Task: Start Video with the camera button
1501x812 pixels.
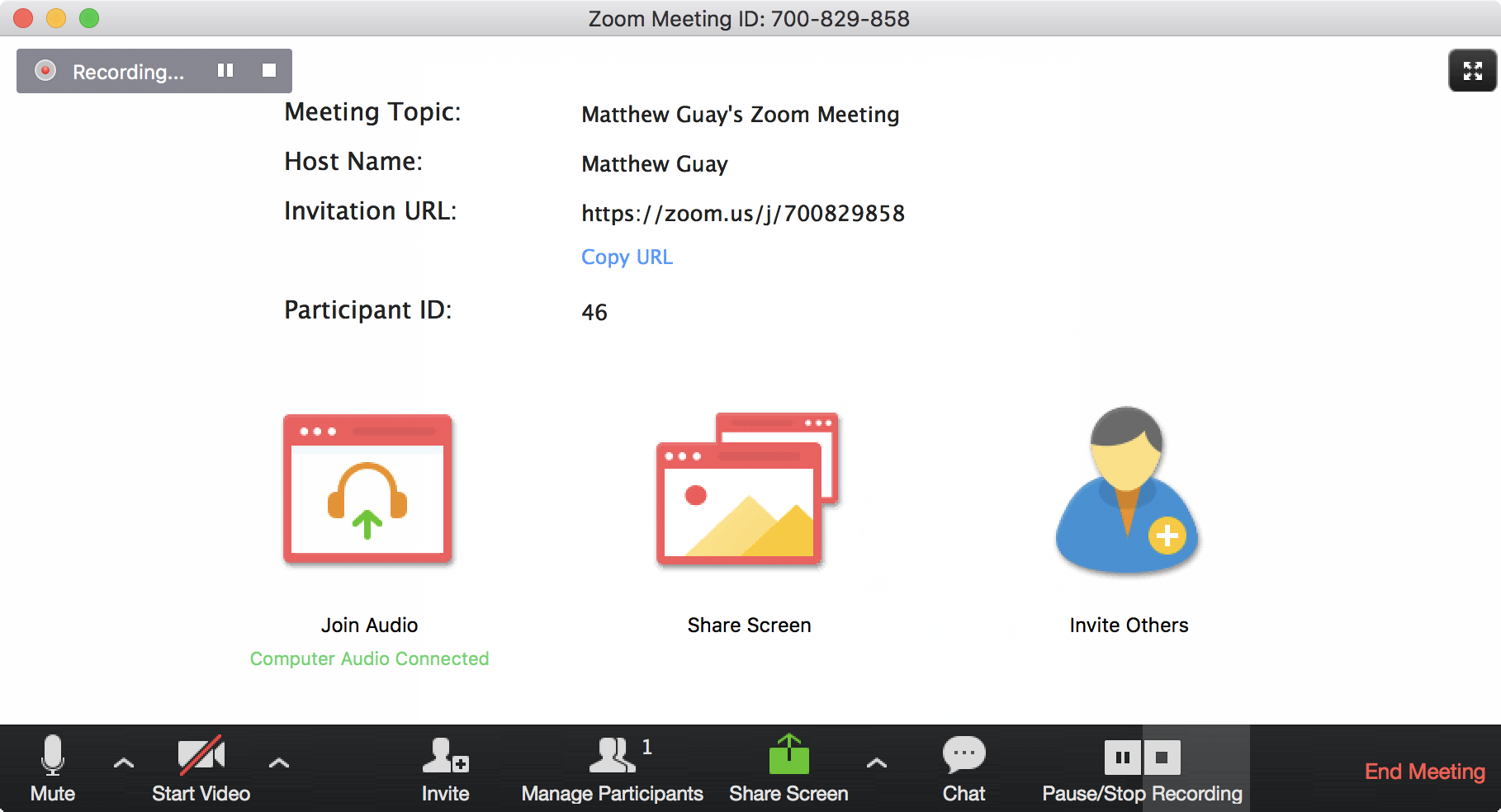Action: tap(201, 768)
